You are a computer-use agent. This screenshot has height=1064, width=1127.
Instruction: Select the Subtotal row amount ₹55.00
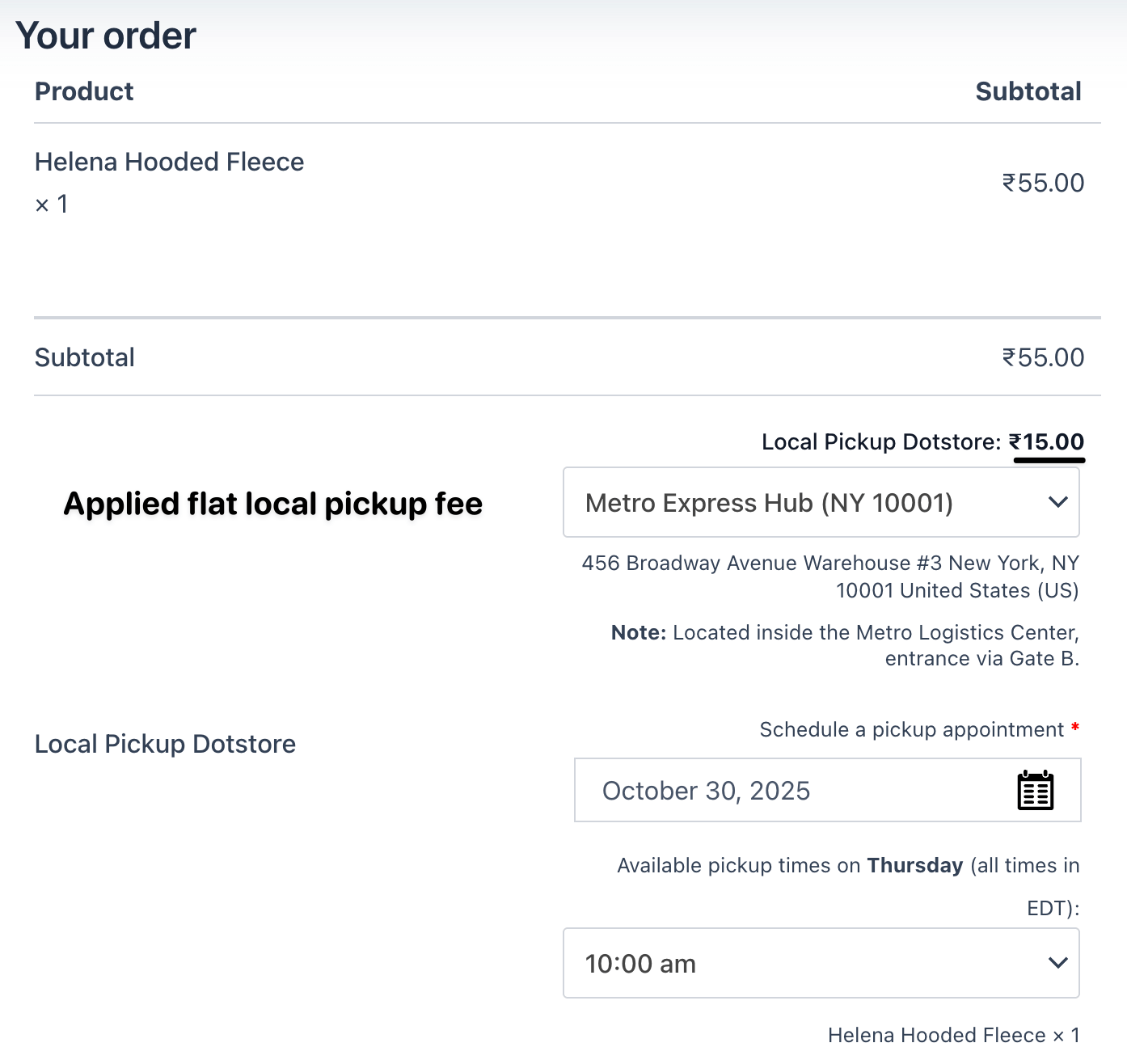[x=1043, y=357]
